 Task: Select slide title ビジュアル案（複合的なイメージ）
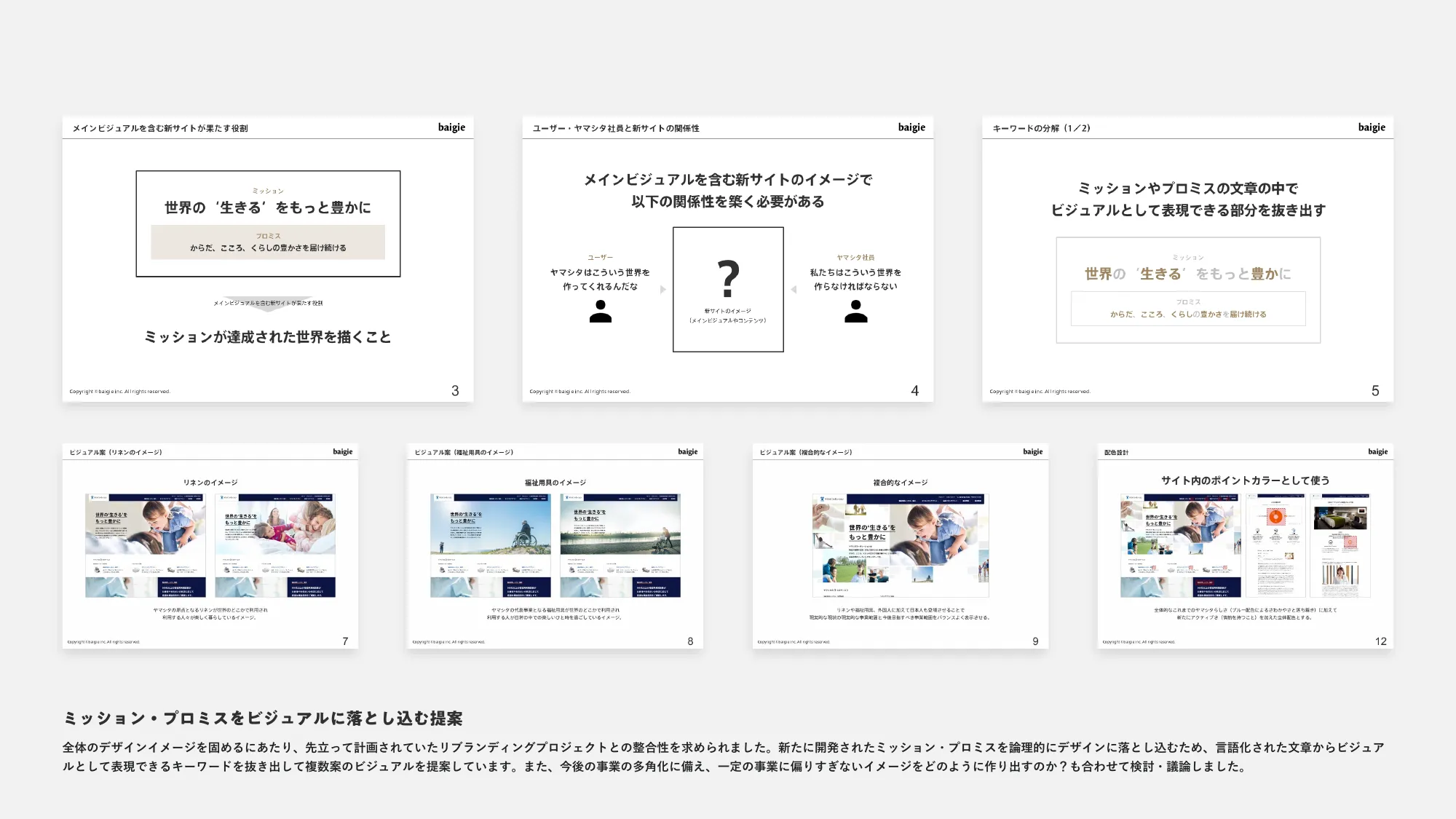[806, 453]
